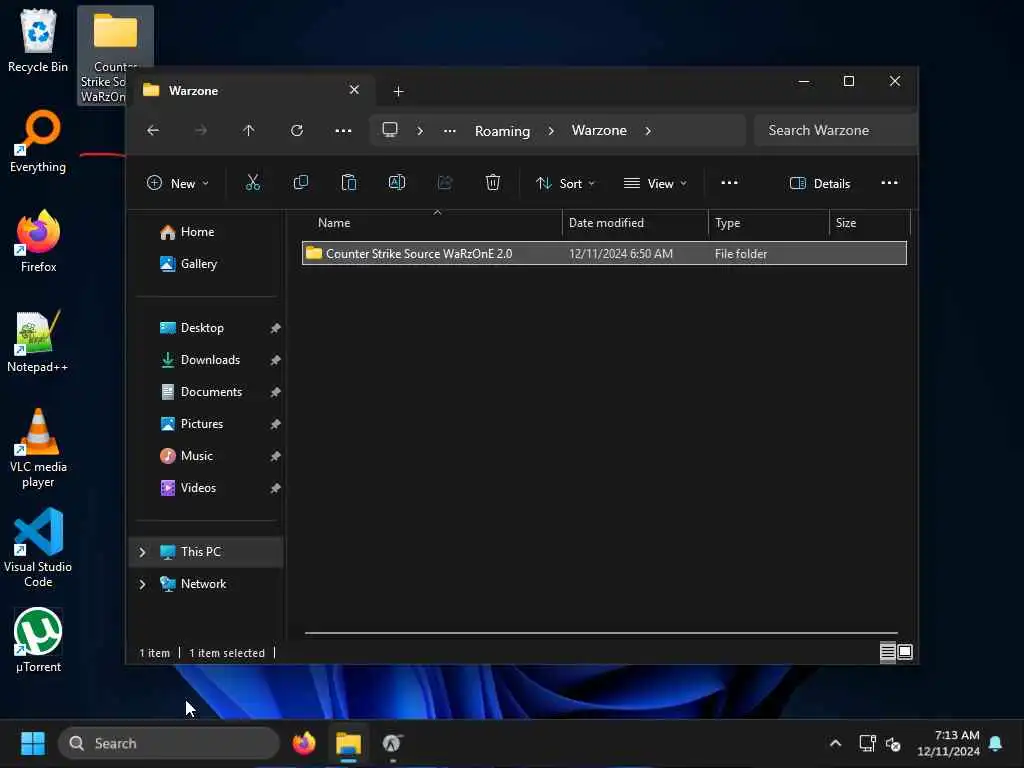Screen dimensions: 1024x768
Task: Click the 7:13 AM taskbar clock
Action: click(x=949, y=743)
